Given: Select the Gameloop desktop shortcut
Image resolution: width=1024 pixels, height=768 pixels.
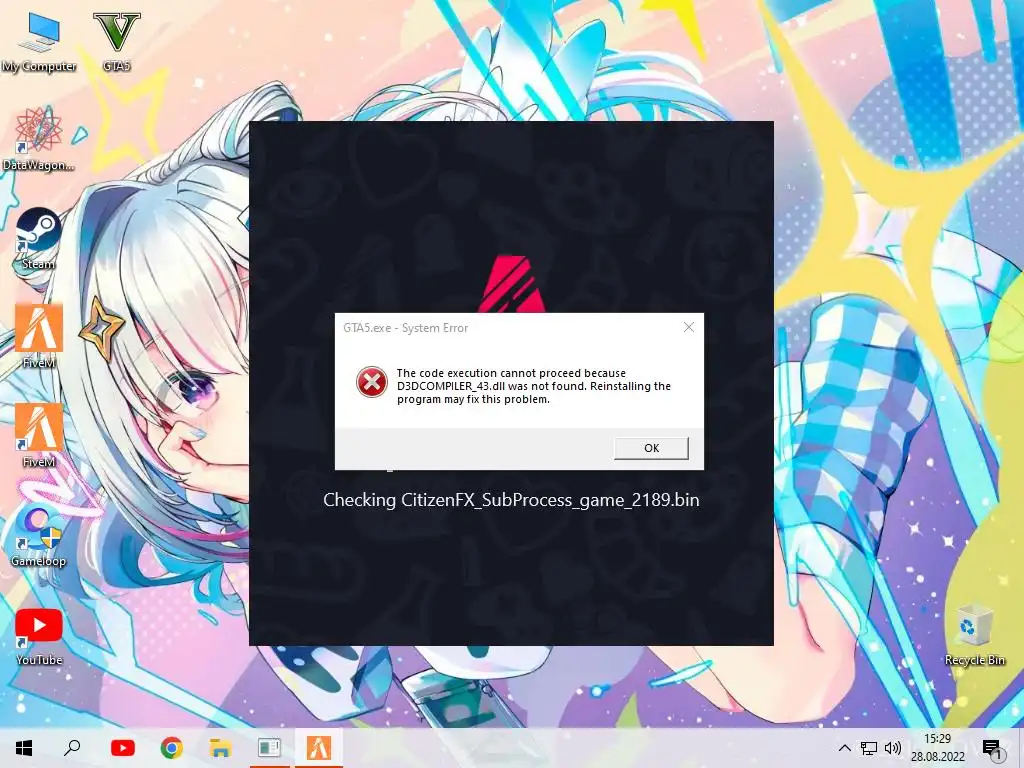Looking at the screenshot, I should tap(39, 536).
